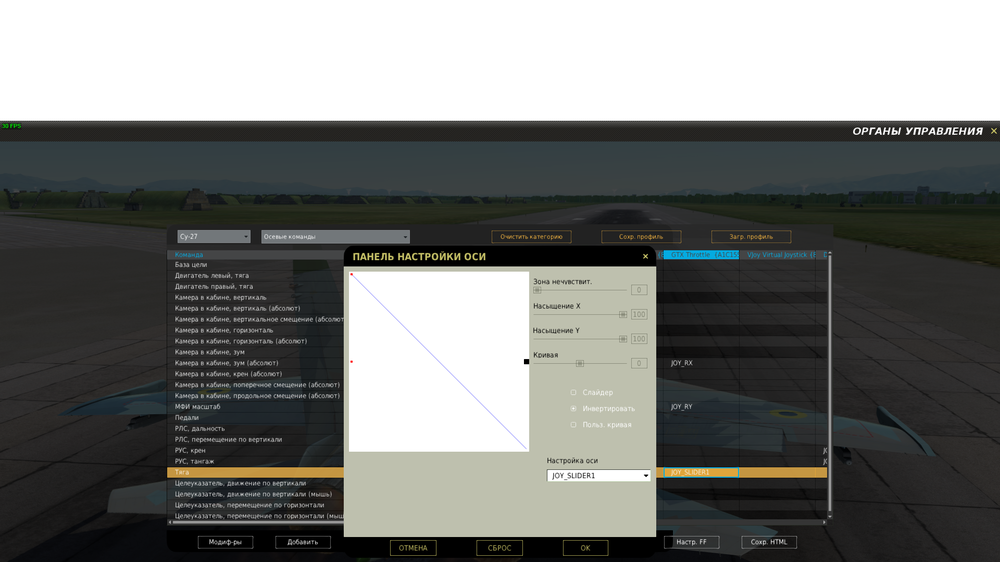Select the Vjoy Virtual Joystick column header
This screenshot has height=562, width=1000.
781,255
